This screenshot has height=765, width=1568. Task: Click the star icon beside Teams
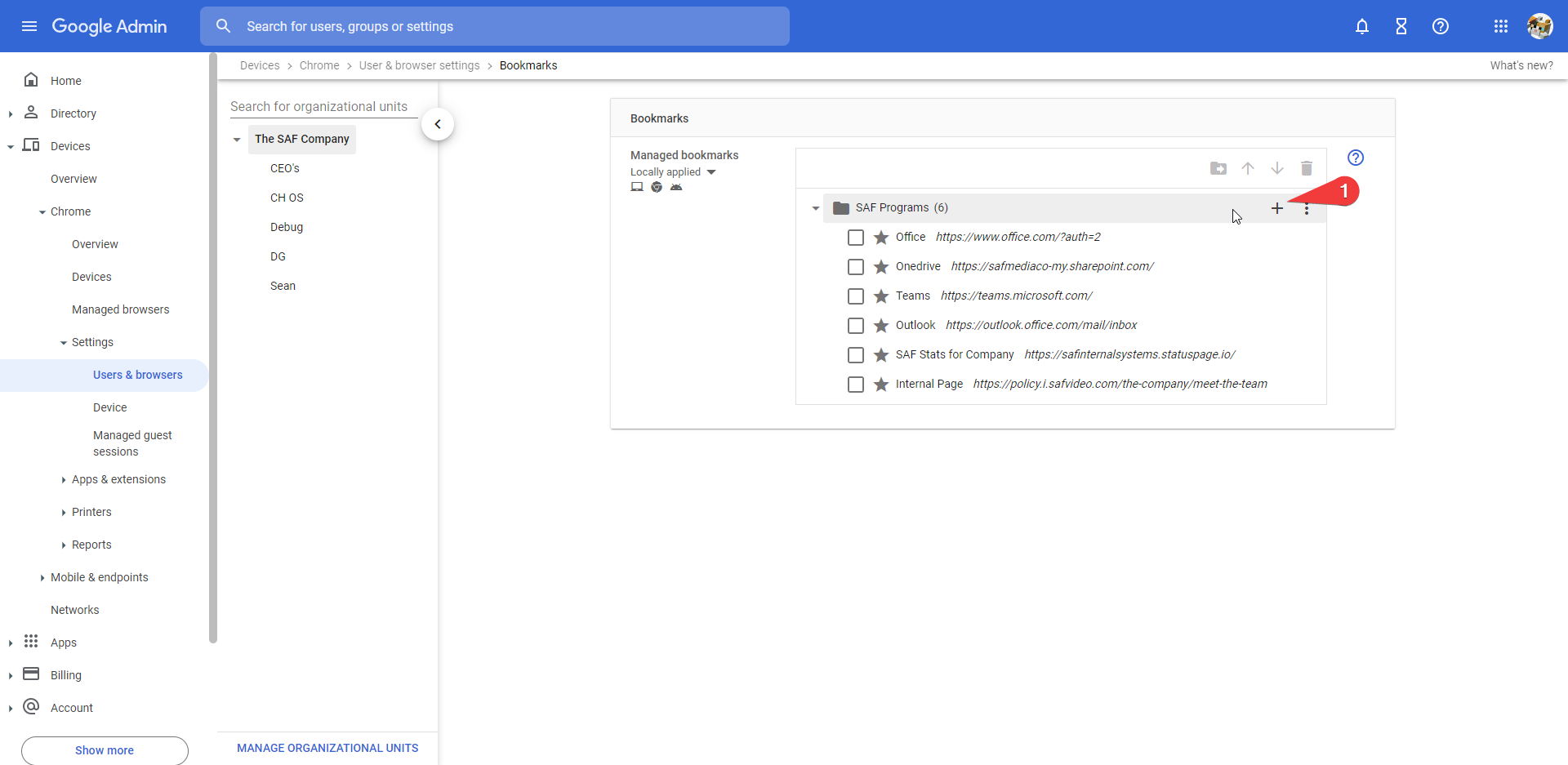[881, 296]
